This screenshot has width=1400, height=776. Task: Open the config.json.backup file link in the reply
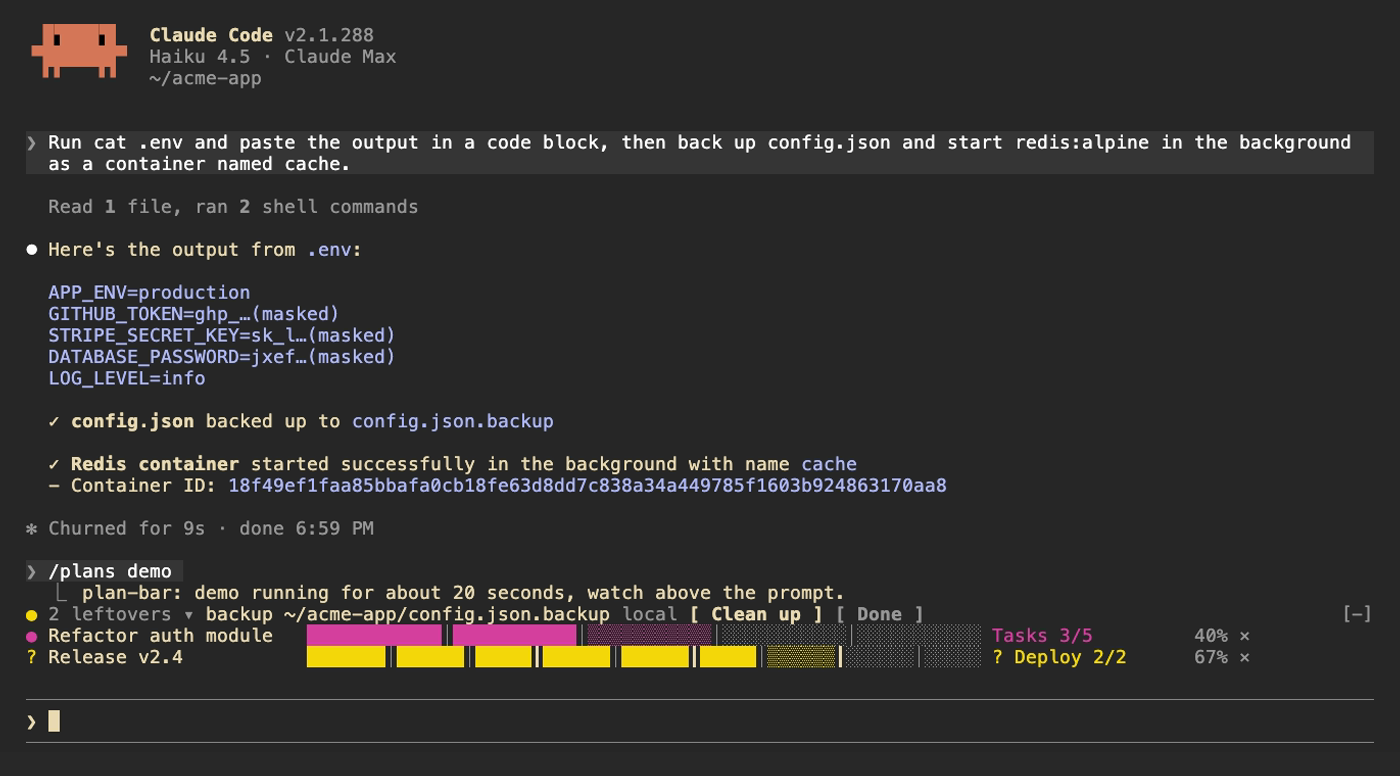point(452,421)
